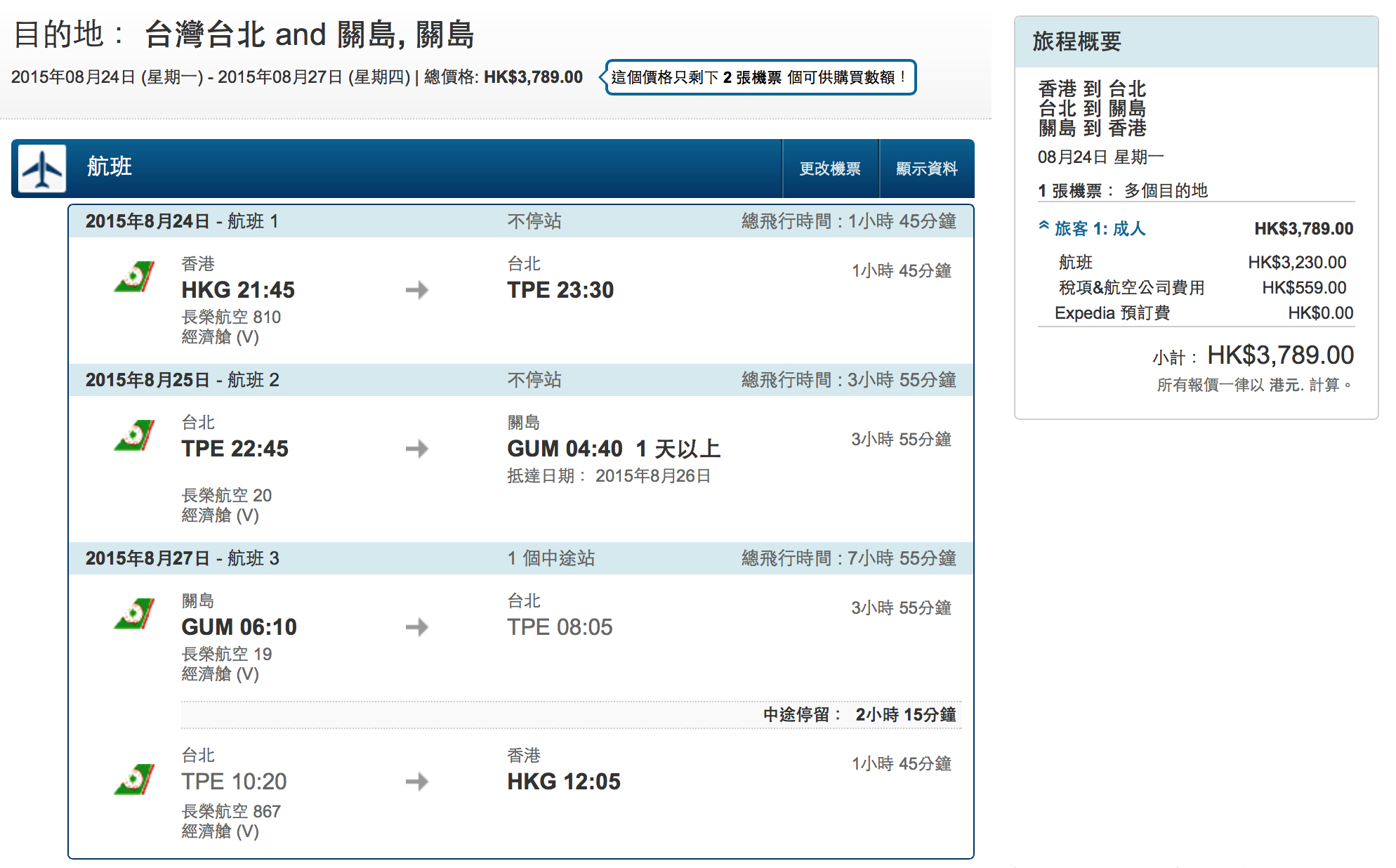Click Expedia 預訂費 label
Screen dimensions: 1396x868
pyautogui.click(x=1112, y=313)
